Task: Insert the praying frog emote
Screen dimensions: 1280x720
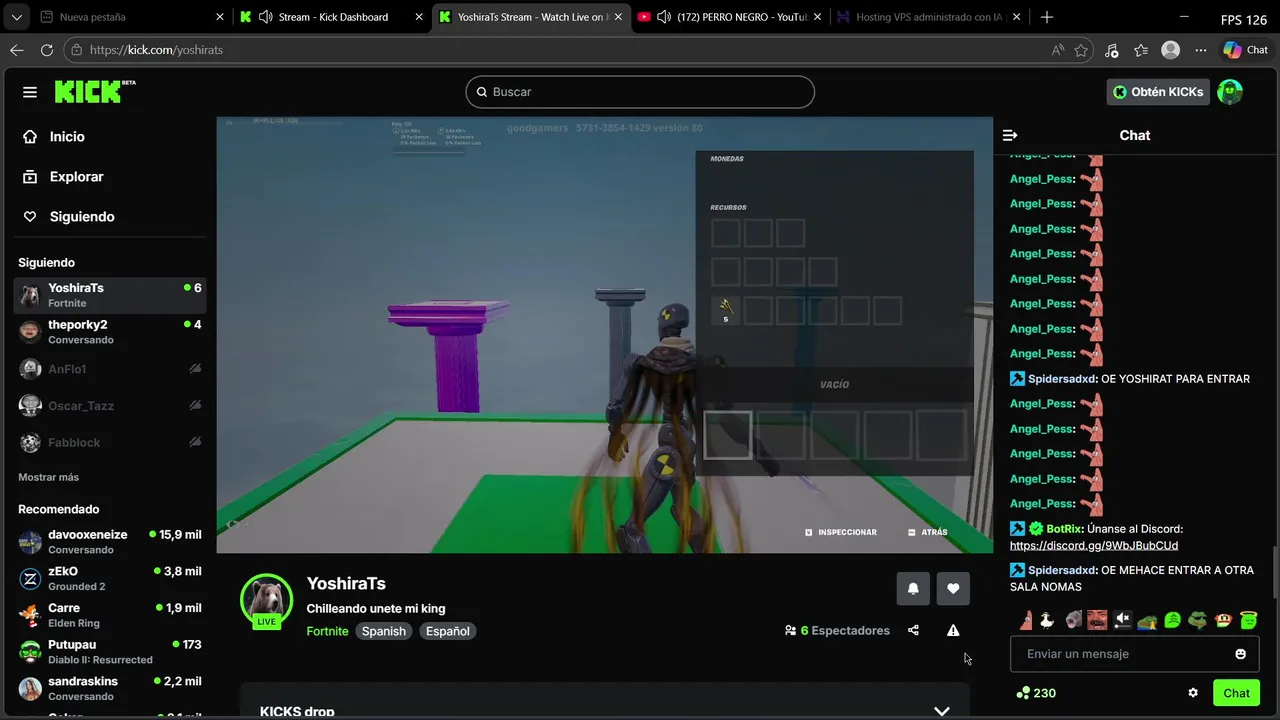Action: point(1147,620)
